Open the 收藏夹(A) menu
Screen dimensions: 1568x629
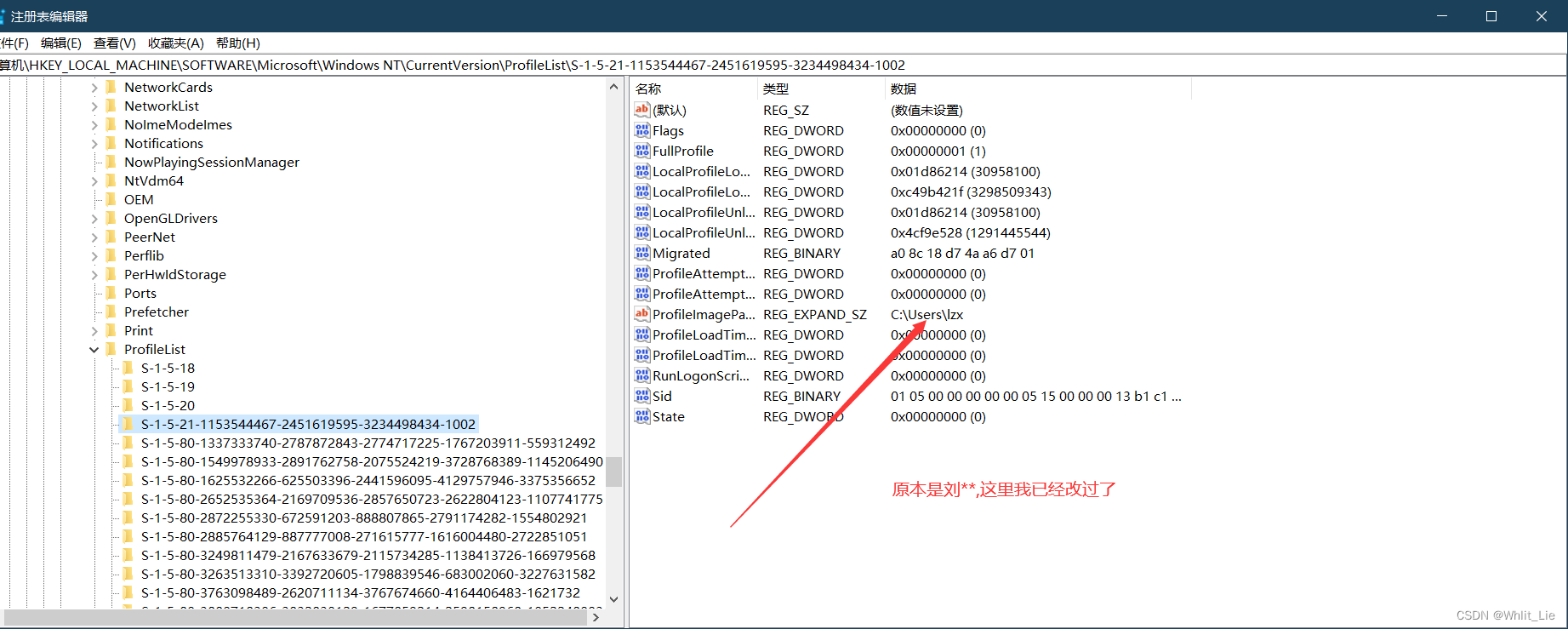(x=176, y=43)
